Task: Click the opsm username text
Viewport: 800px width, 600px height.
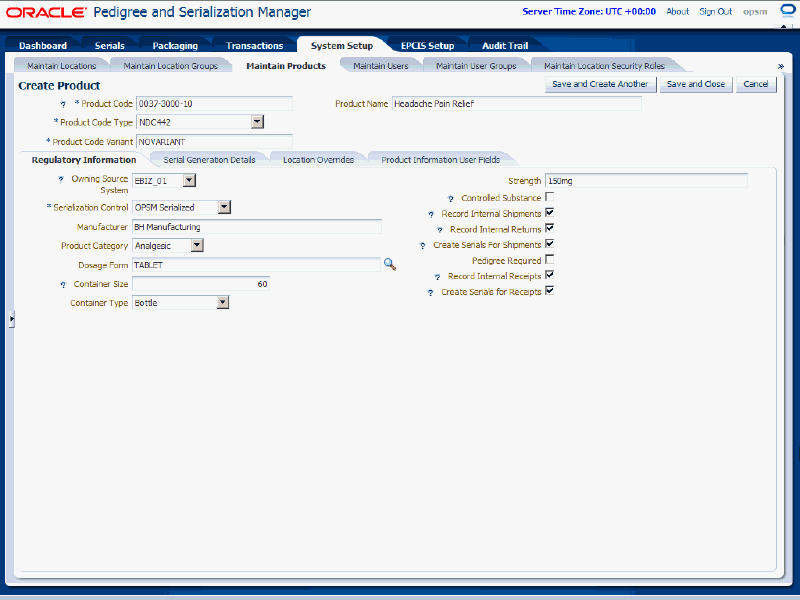Action: click(x=755, y=11)
